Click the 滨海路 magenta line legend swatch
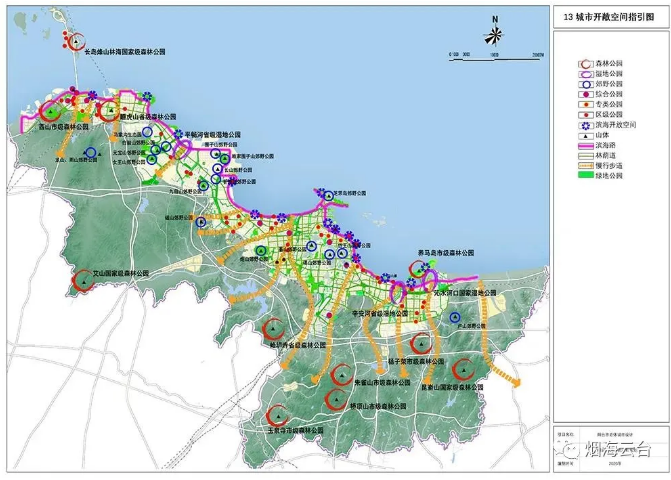671x480 pixels. tap(586, 146)
